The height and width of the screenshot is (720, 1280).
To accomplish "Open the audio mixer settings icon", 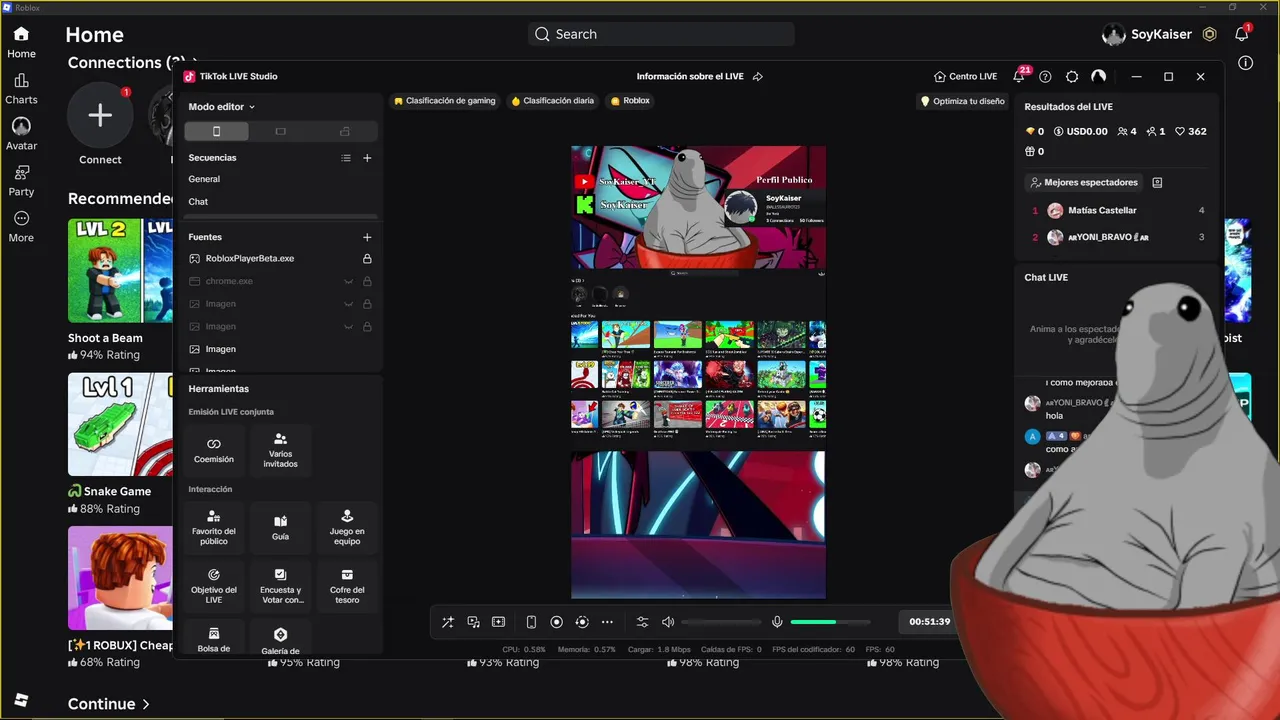I will 642,622.
